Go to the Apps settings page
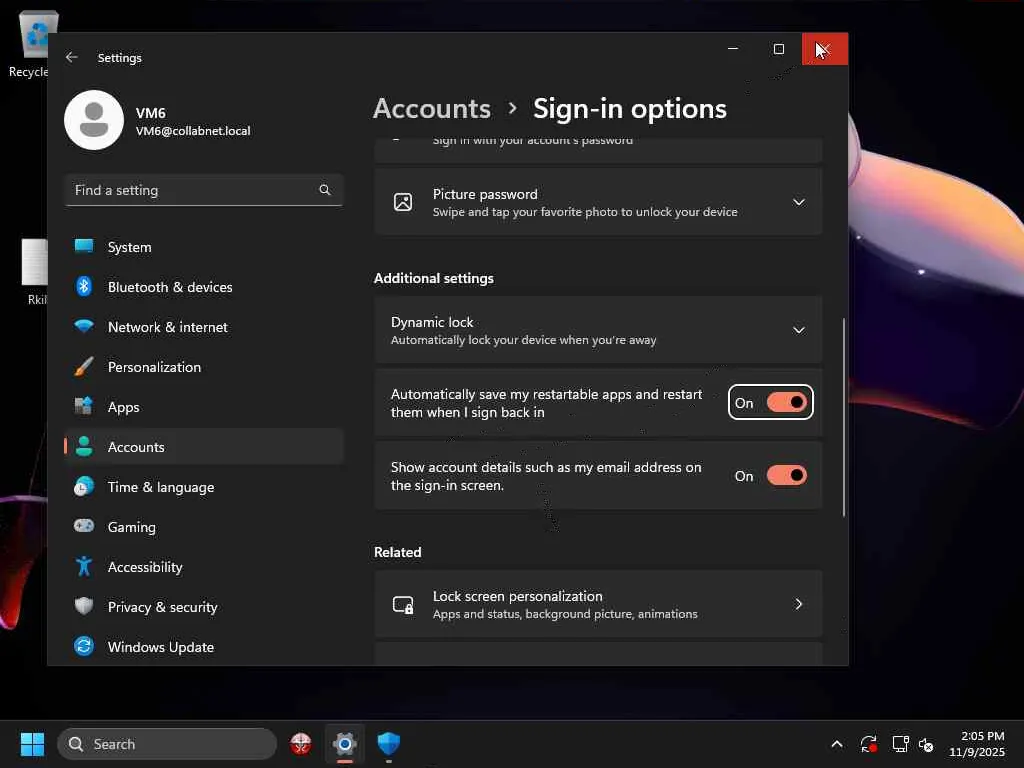This screenshot has height=768, width=1024. pyautogui.click(x=204, y=407)
